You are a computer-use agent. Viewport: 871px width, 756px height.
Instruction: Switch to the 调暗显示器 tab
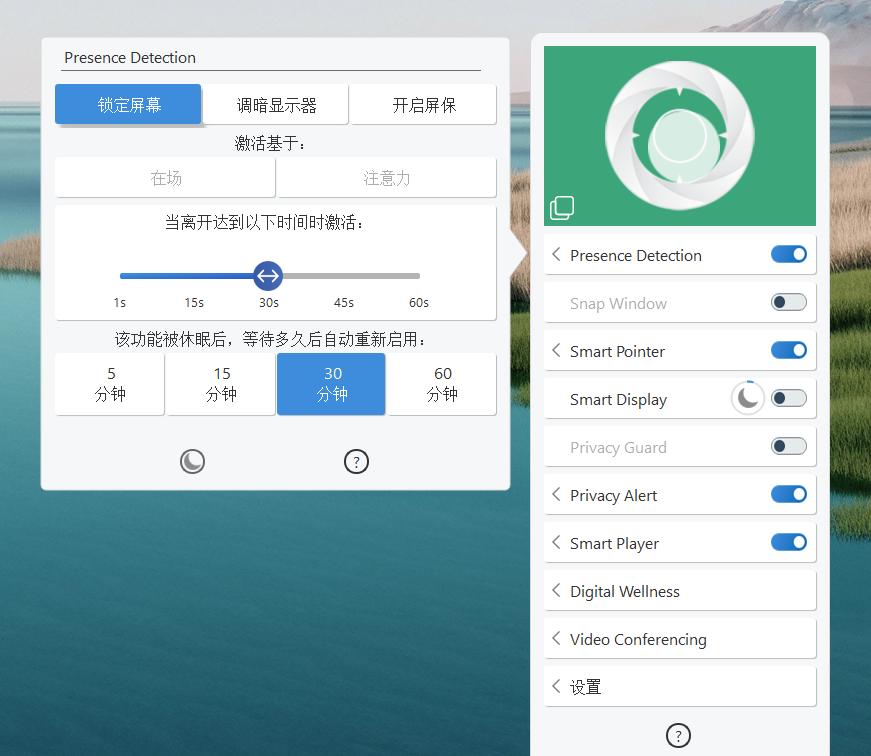pos(276,104)
